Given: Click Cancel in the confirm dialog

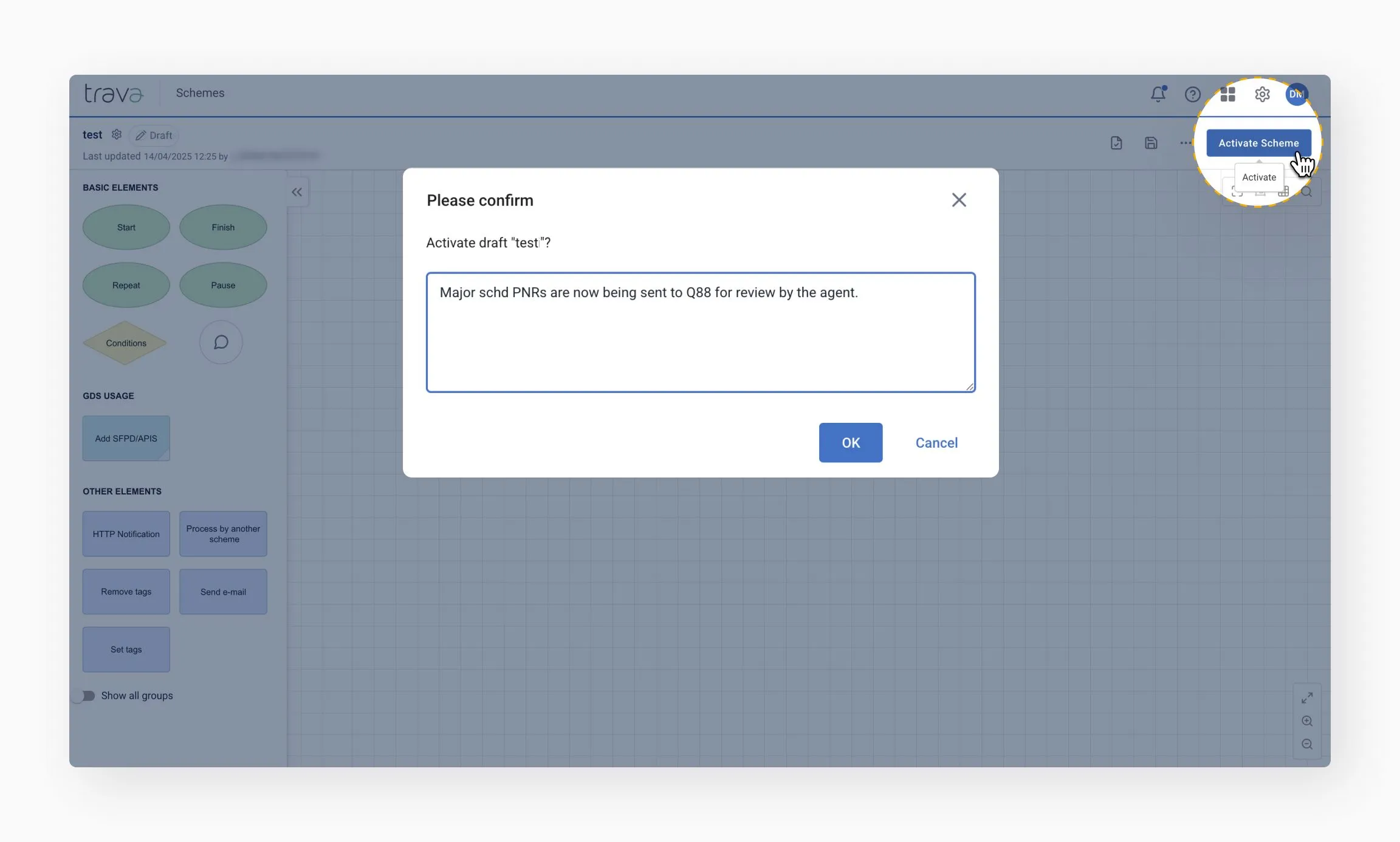Looking at the screenshot, I should point(936,443).
